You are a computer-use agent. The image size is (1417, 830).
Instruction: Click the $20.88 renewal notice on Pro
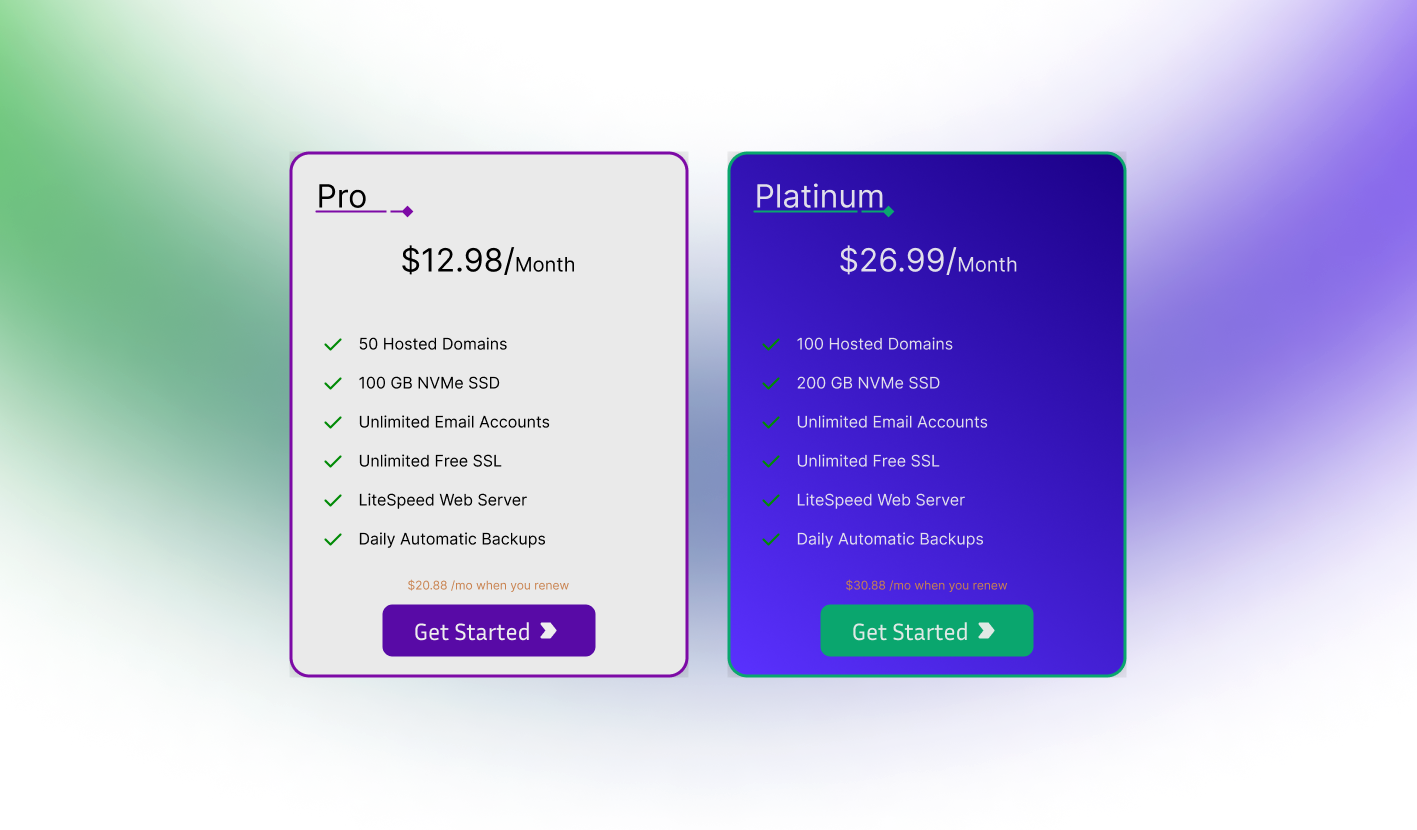pos(488,585)
